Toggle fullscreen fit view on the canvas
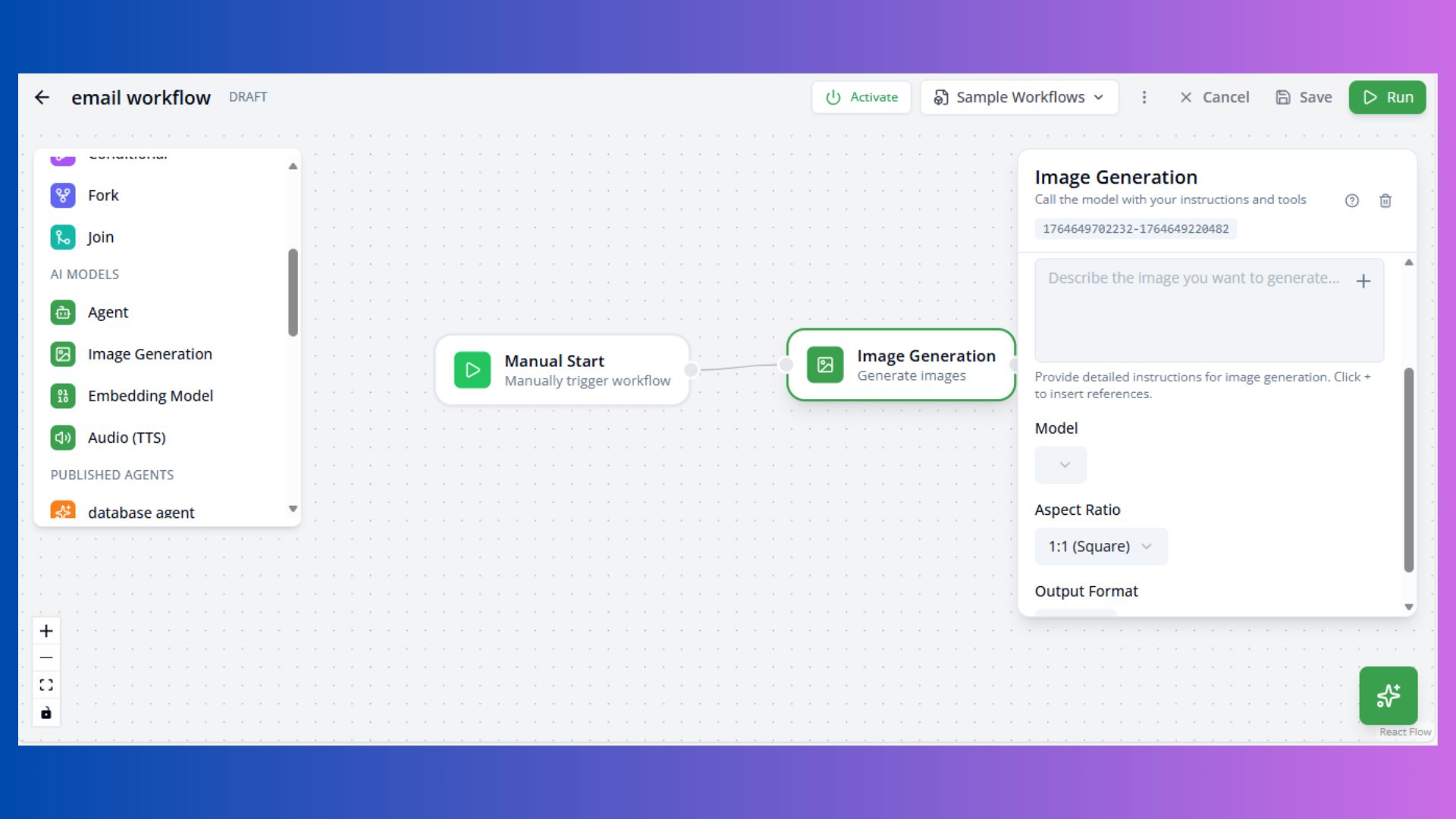Screen dimensions: 1456x819 46,684
